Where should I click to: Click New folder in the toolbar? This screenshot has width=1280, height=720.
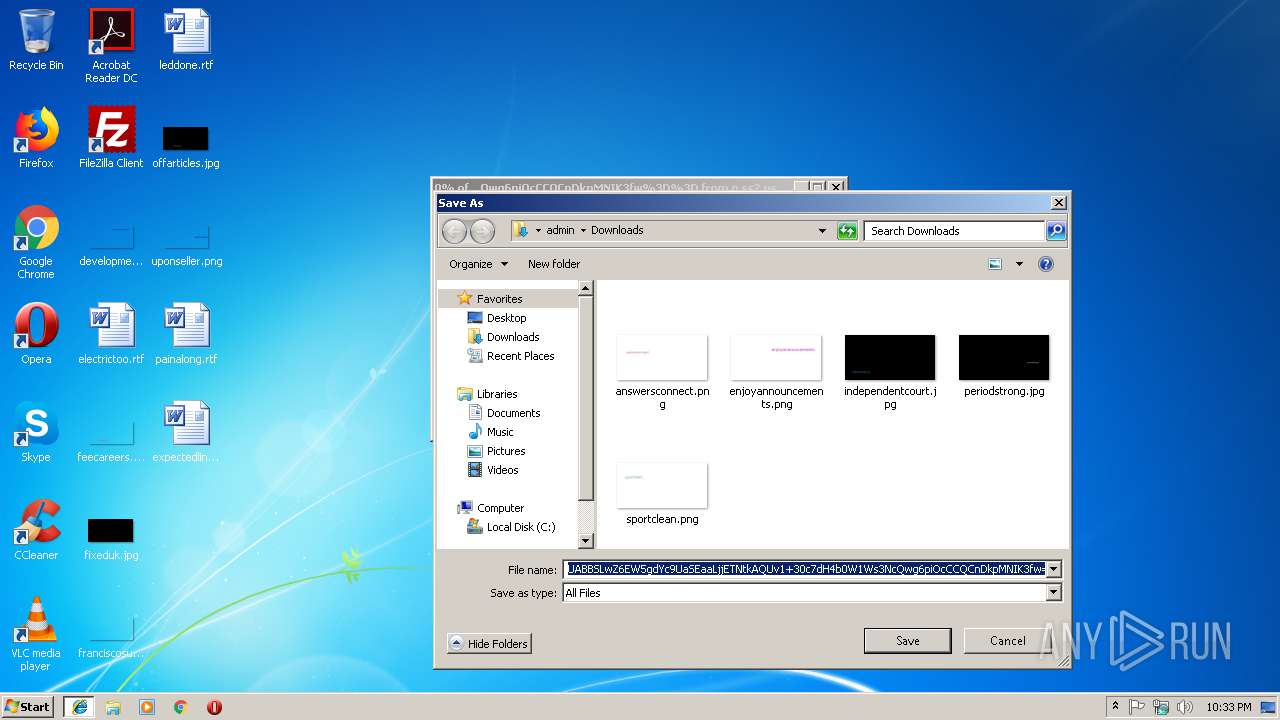(x=554, y=264)
